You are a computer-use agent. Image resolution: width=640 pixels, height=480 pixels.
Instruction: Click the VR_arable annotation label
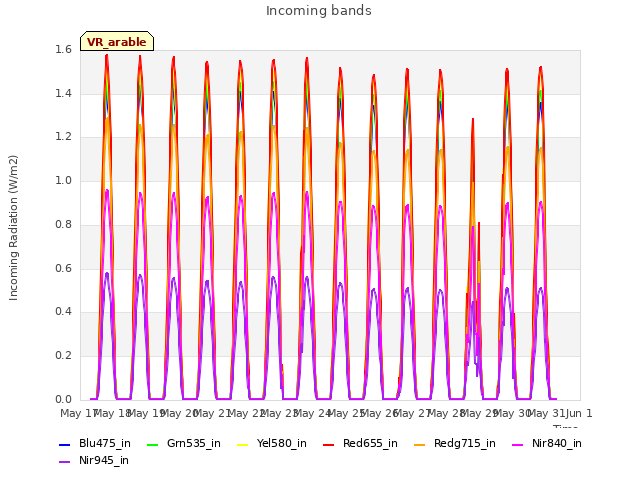click(x=117, y=41)
